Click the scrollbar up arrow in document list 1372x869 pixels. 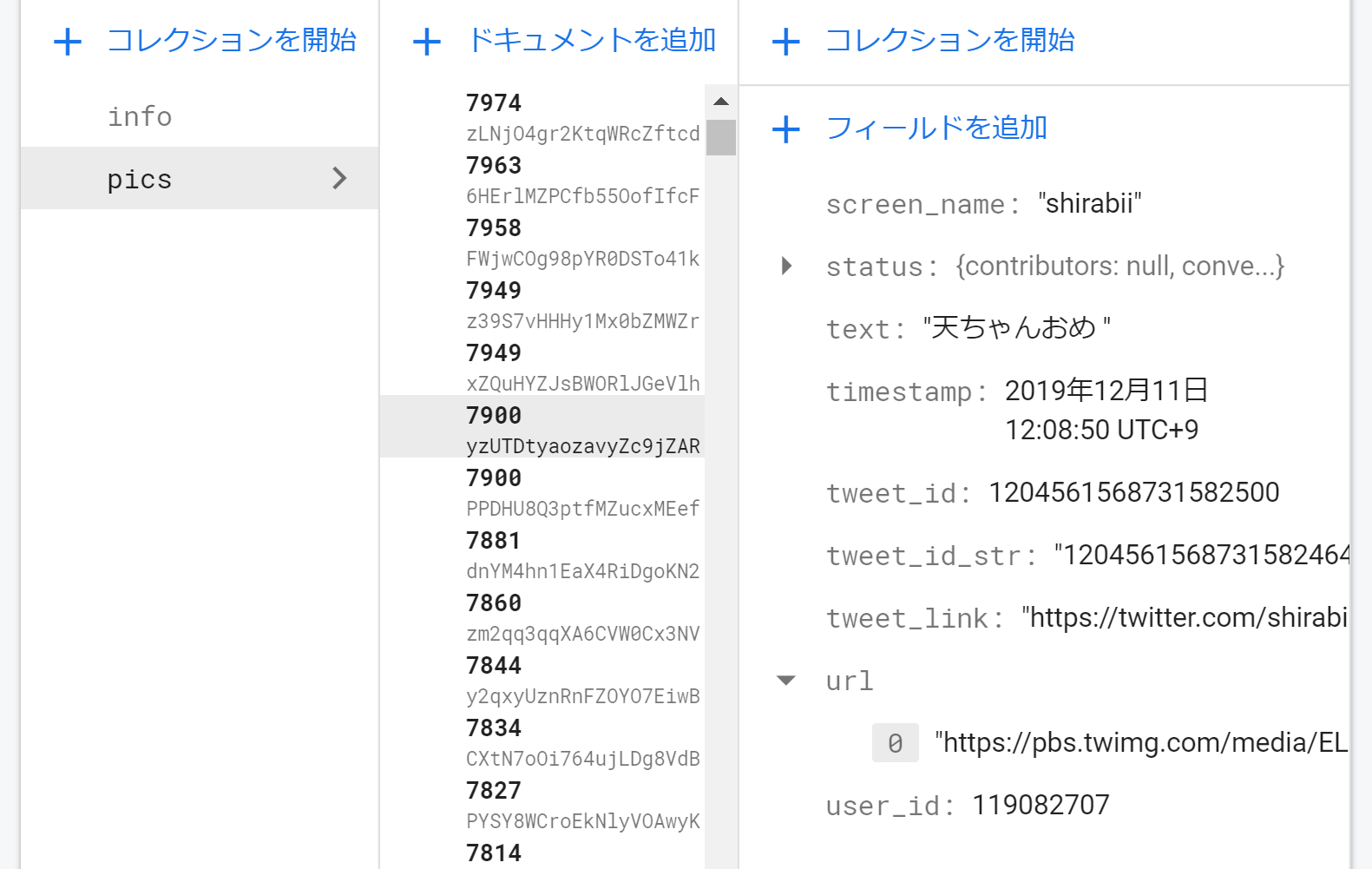coord(720,102)
